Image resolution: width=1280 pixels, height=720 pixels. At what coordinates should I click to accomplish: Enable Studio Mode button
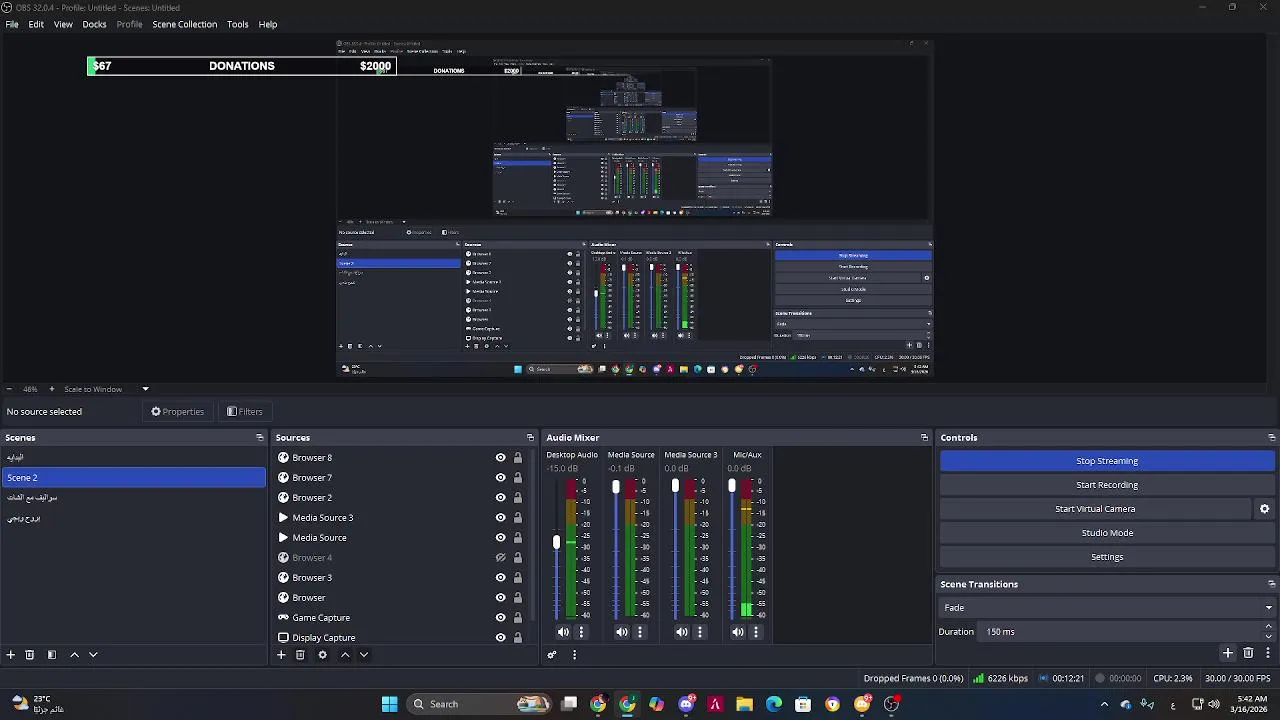pos(1107,533)
